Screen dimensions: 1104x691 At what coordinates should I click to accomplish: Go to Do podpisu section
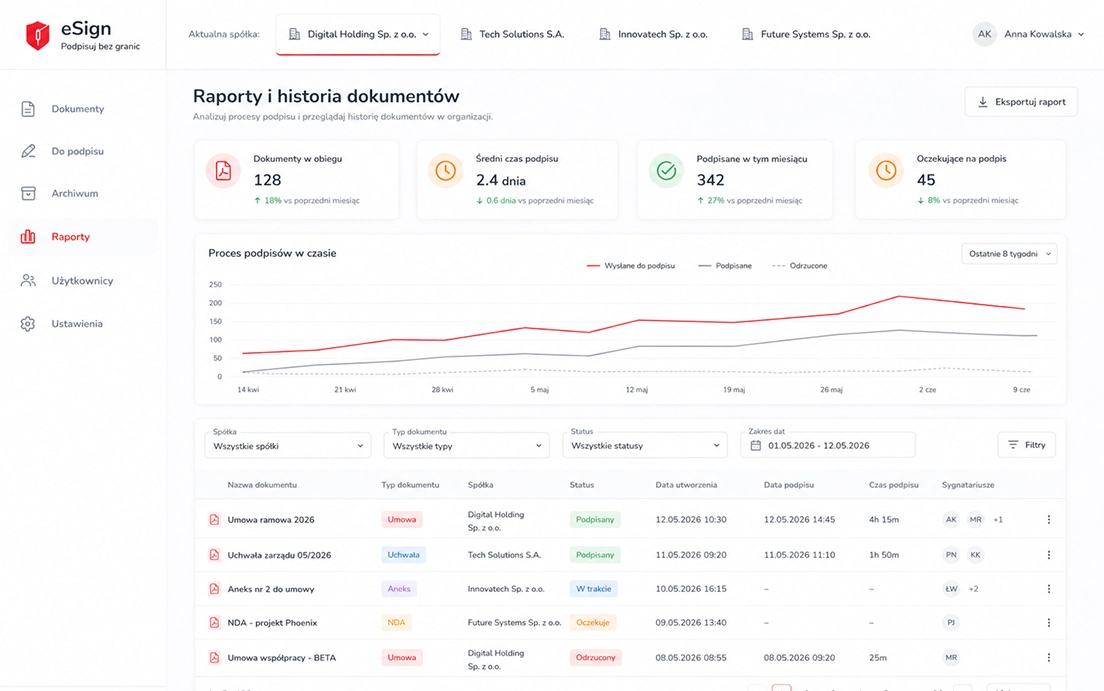pyautogui.click(x=77, y=151)
